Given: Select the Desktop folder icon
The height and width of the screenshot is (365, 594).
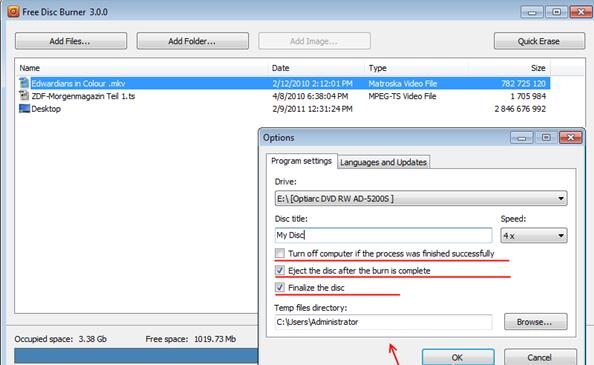Looking at the screenshot, I should click(24, 109).
